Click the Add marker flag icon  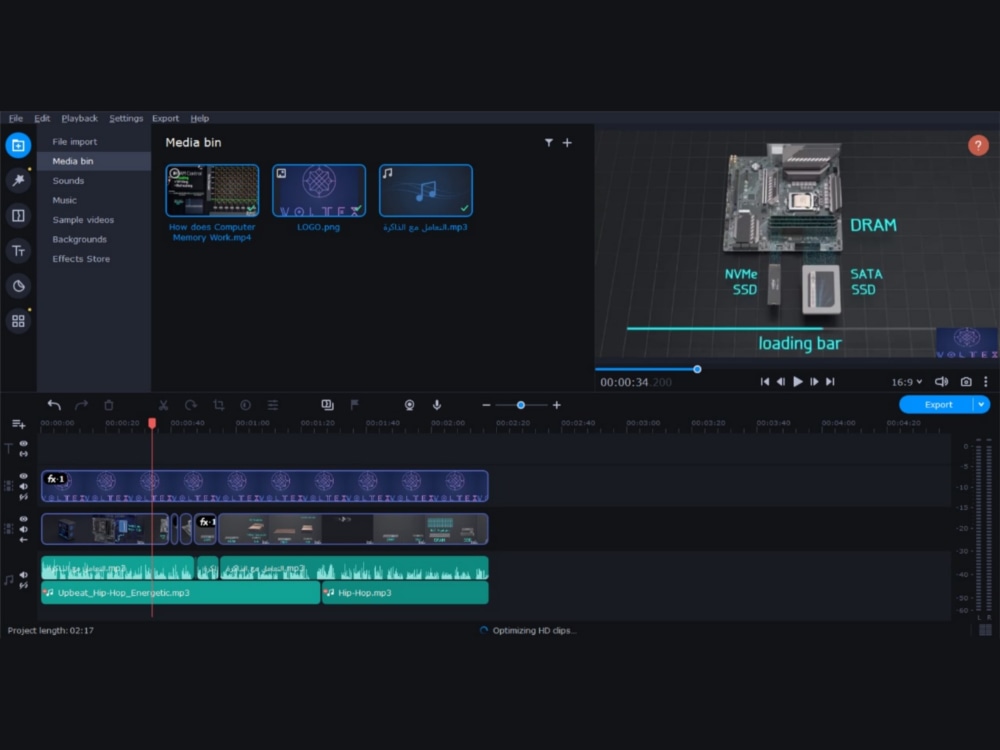click(x=355, y=405)
